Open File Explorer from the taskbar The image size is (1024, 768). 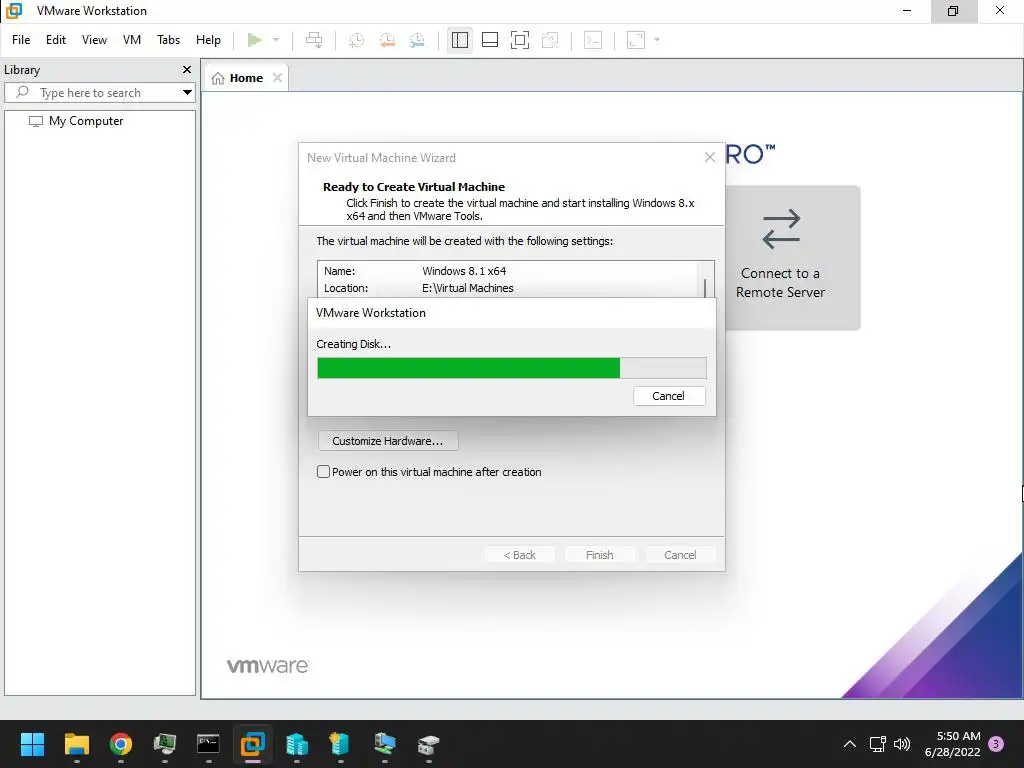(x=76, y=744)
